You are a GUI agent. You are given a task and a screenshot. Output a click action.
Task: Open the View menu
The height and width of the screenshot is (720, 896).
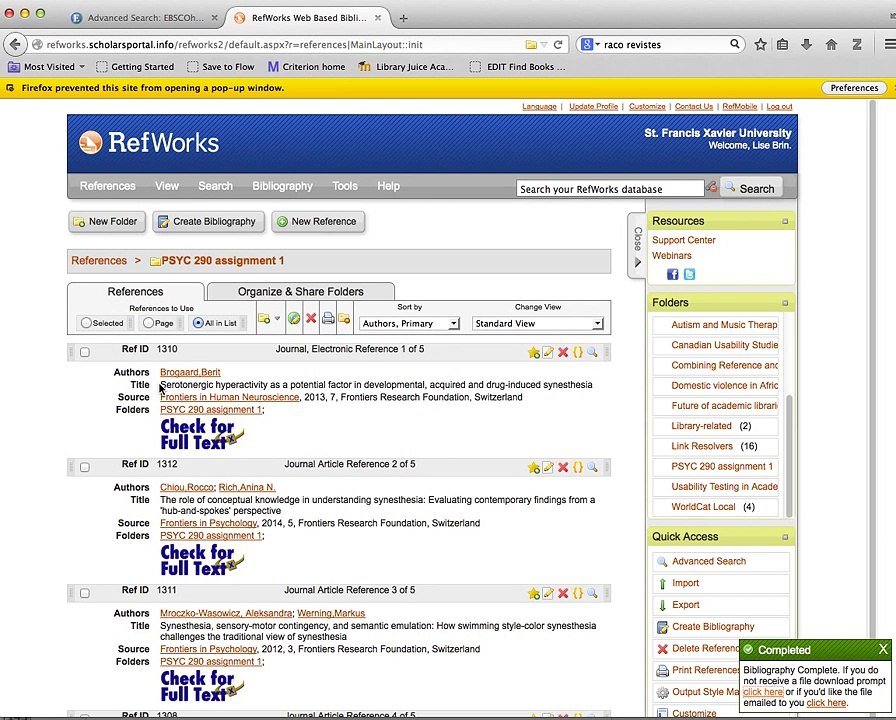tap(167, 186)
